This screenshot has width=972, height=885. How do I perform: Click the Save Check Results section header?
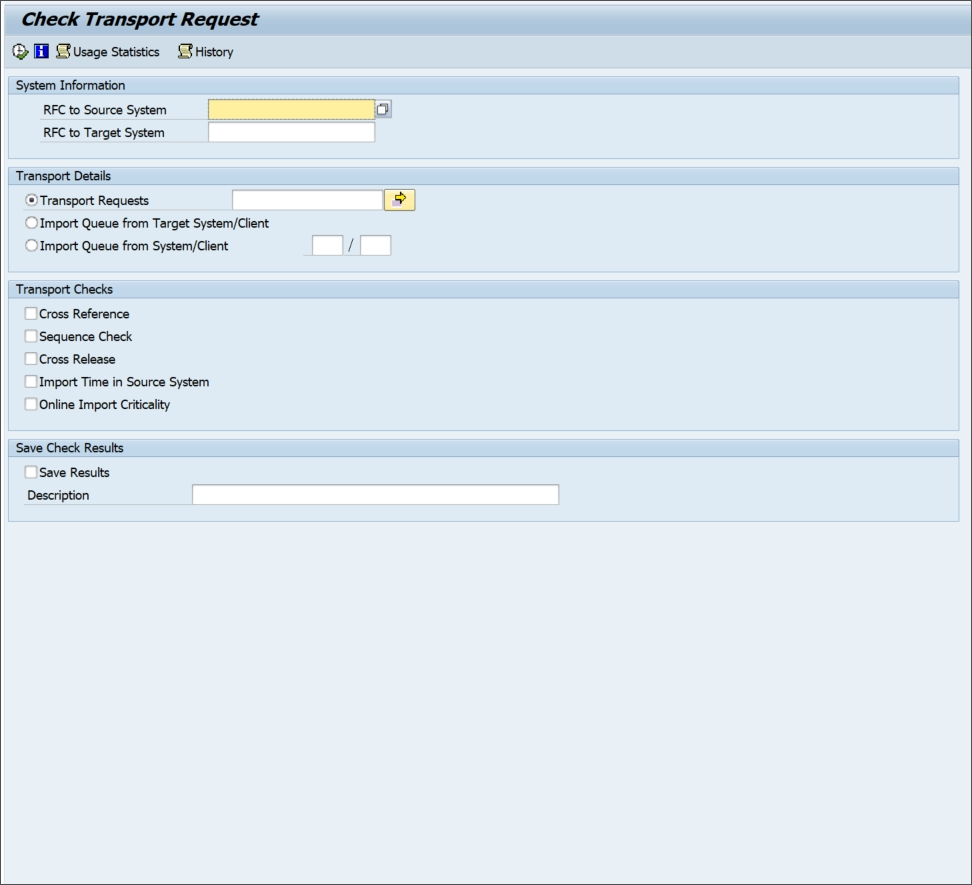[484, 448]
